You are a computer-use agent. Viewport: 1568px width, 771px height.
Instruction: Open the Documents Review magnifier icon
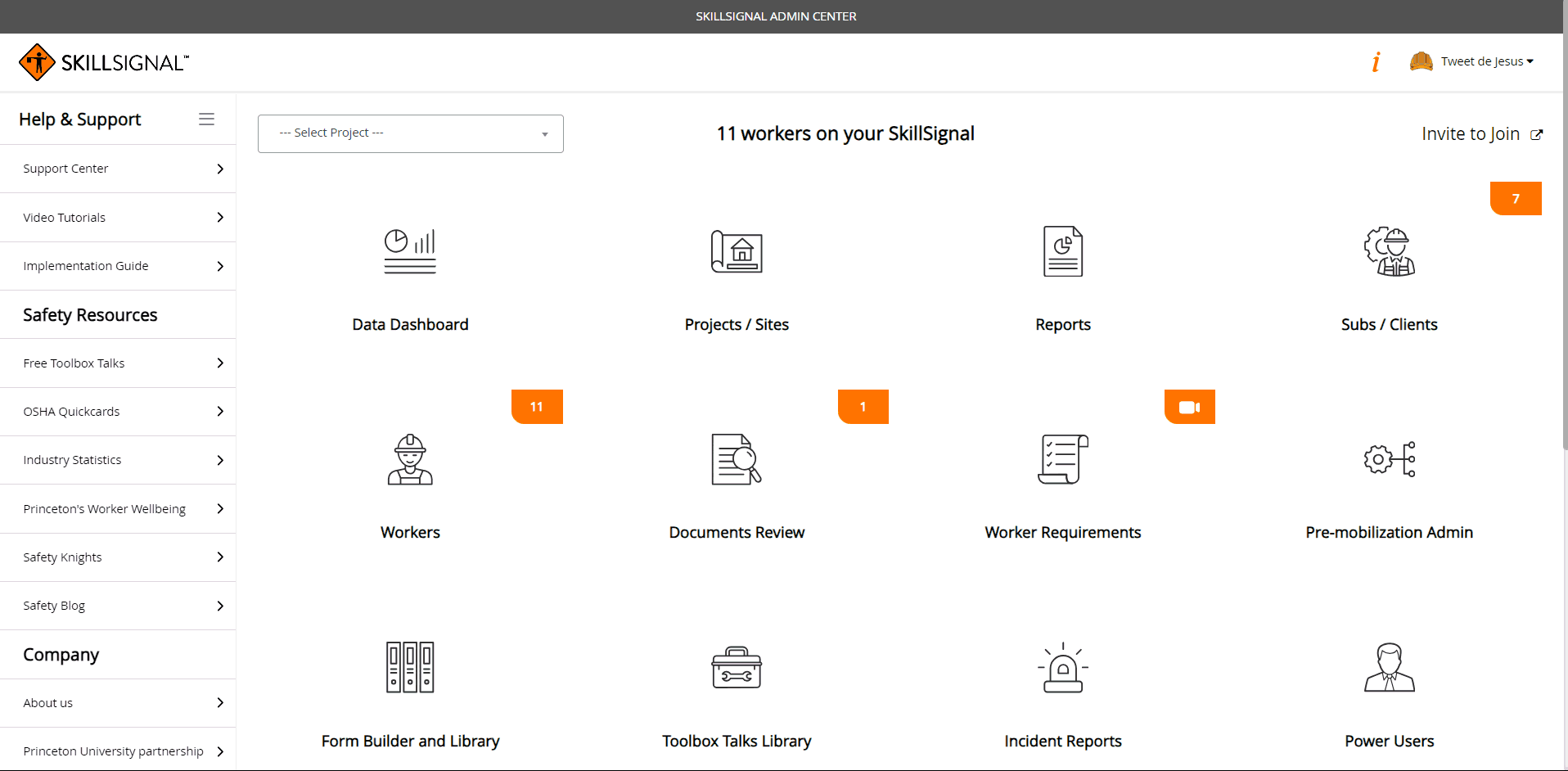click(x=737, y=459)
